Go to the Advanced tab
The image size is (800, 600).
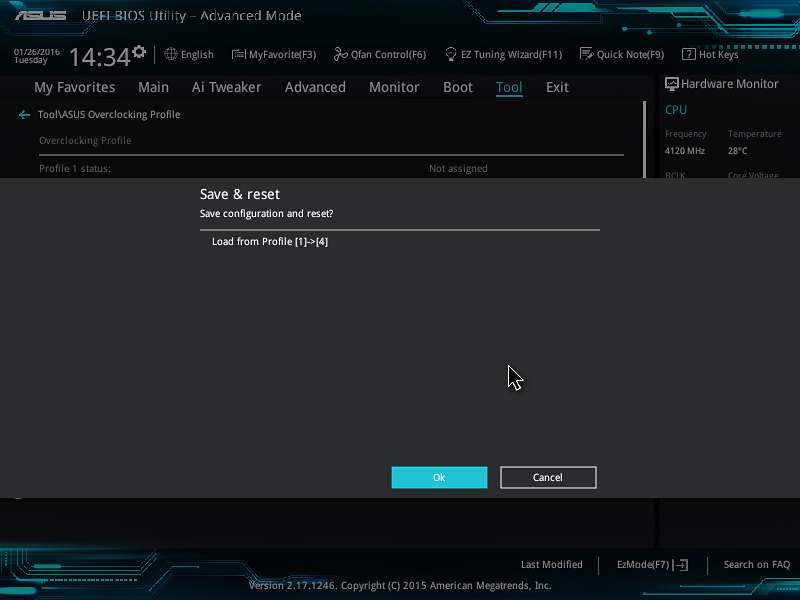click(x=315, y=87)
